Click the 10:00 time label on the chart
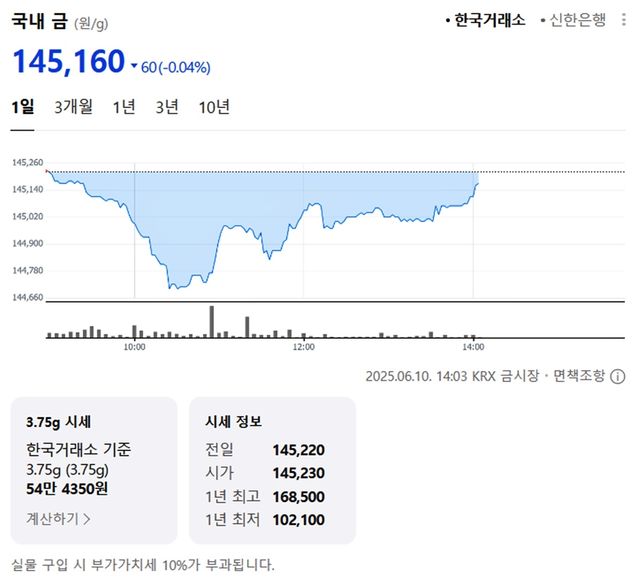 pyautogui.click(x=134, y=347)
